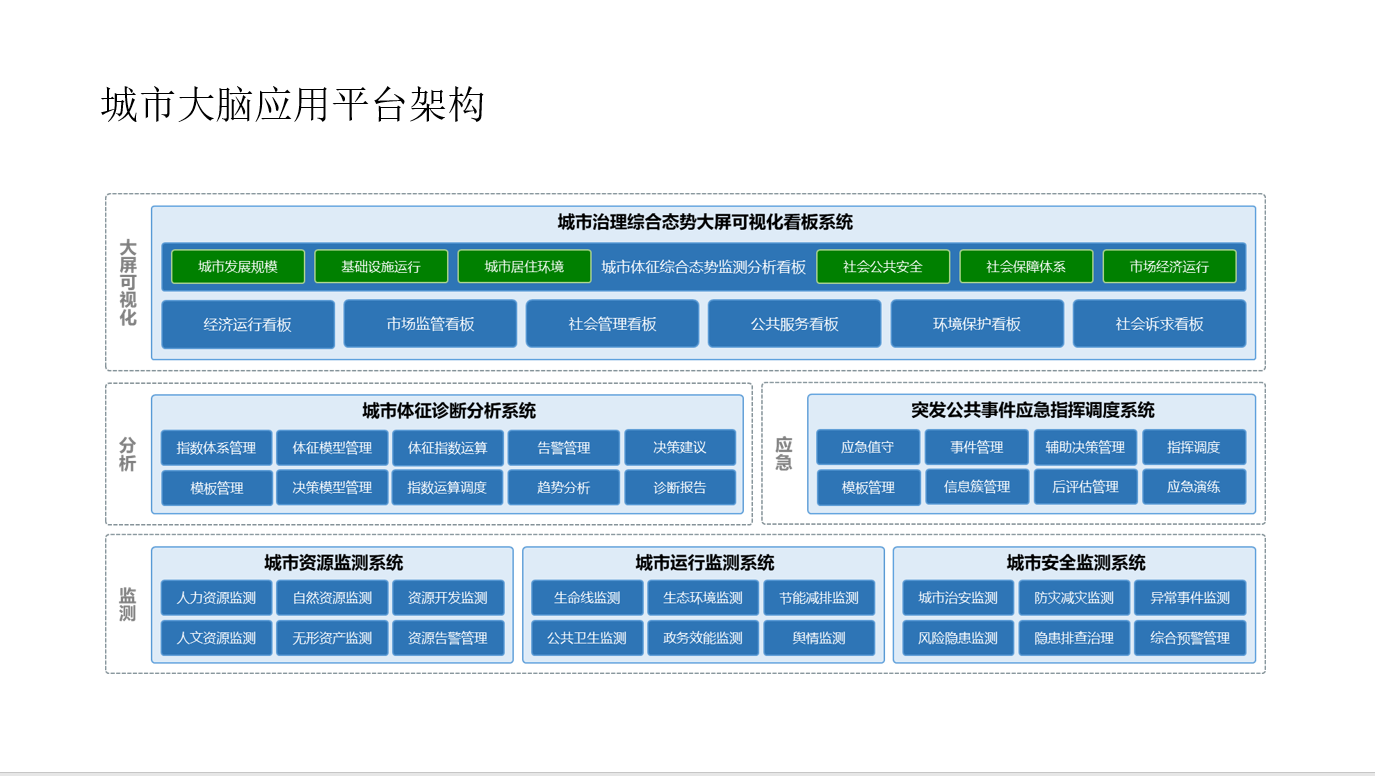
Task: Select the 大屏可视化 layer label
Action: (x=127, y=283)
